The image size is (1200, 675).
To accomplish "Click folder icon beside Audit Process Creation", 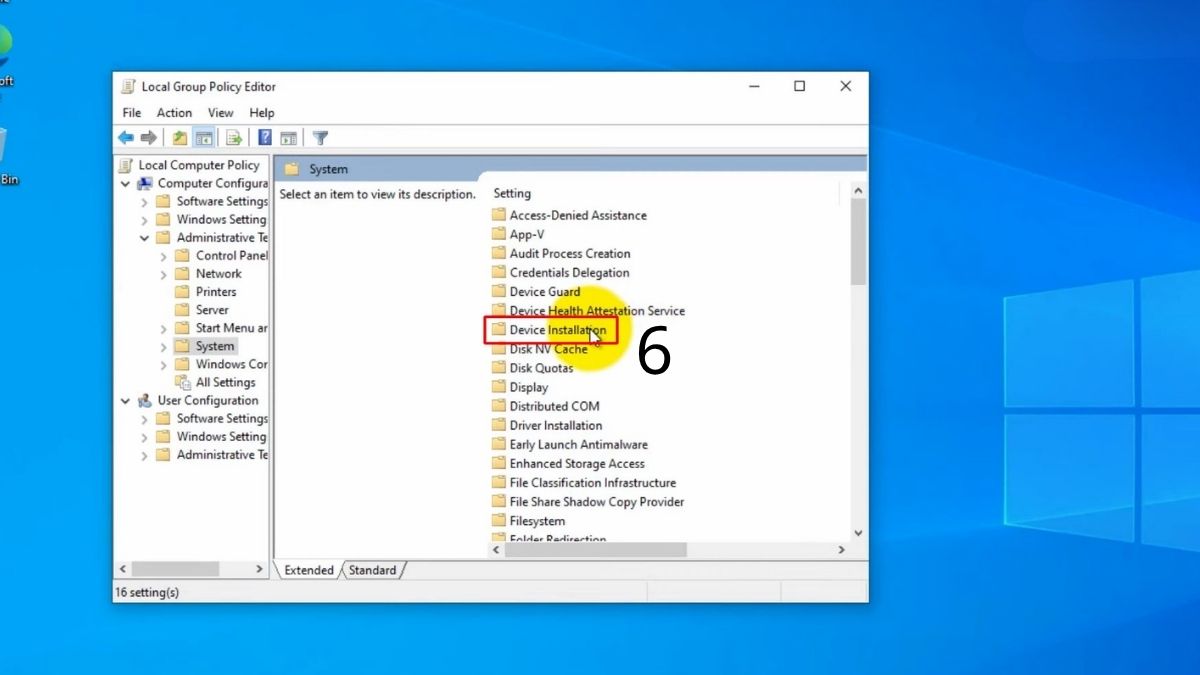I will [x=499, y=253].
